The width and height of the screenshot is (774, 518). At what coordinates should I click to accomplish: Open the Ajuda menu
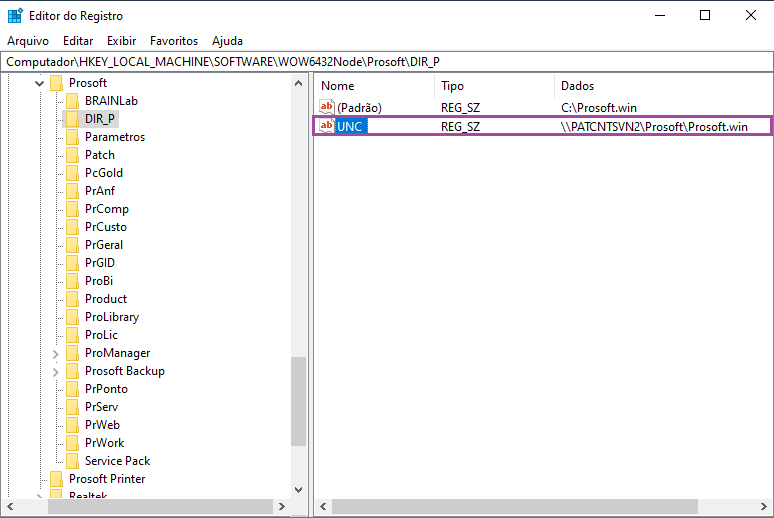(227, 41)
